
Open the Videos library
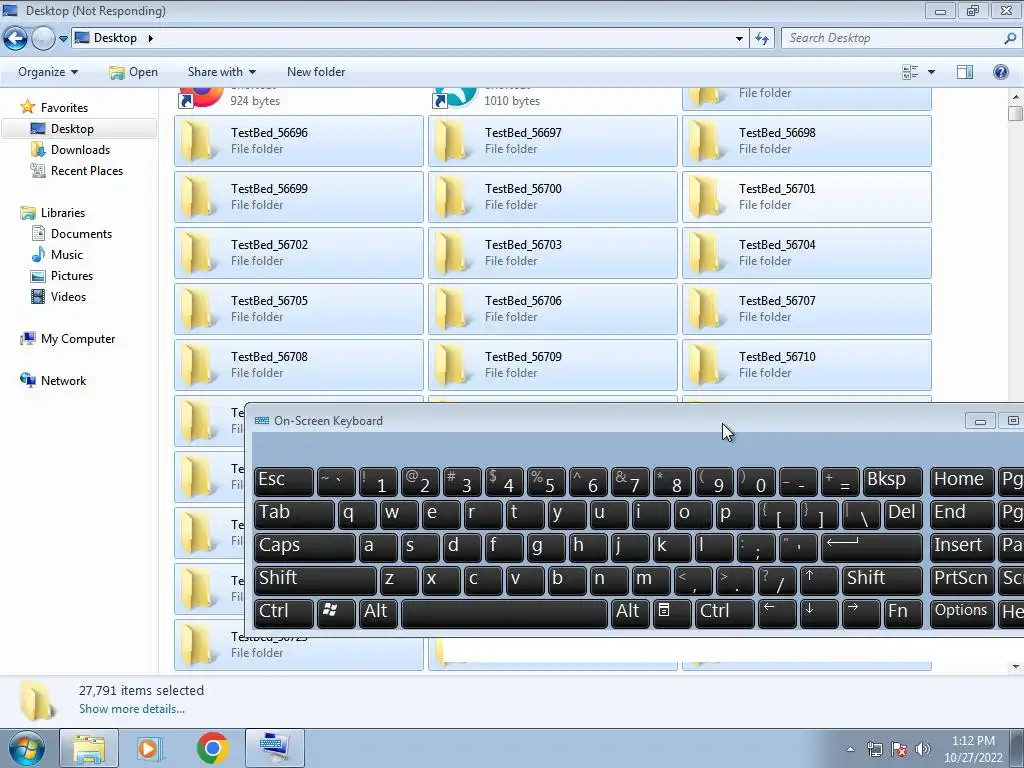tap(68, 296)
